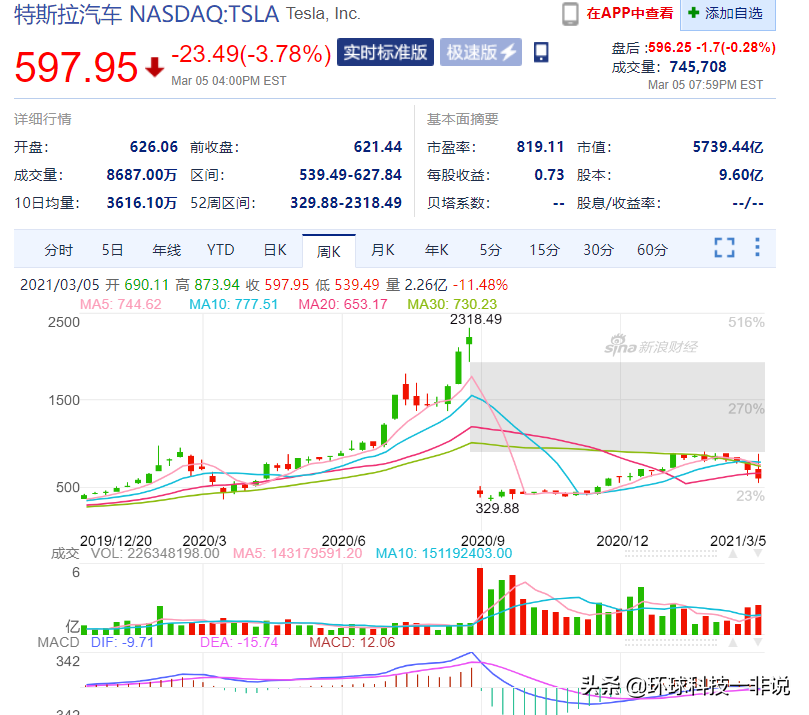Open the three-dot more options menu
The height and width of the screenshot is (715, 809).
[x=757, y=247]
